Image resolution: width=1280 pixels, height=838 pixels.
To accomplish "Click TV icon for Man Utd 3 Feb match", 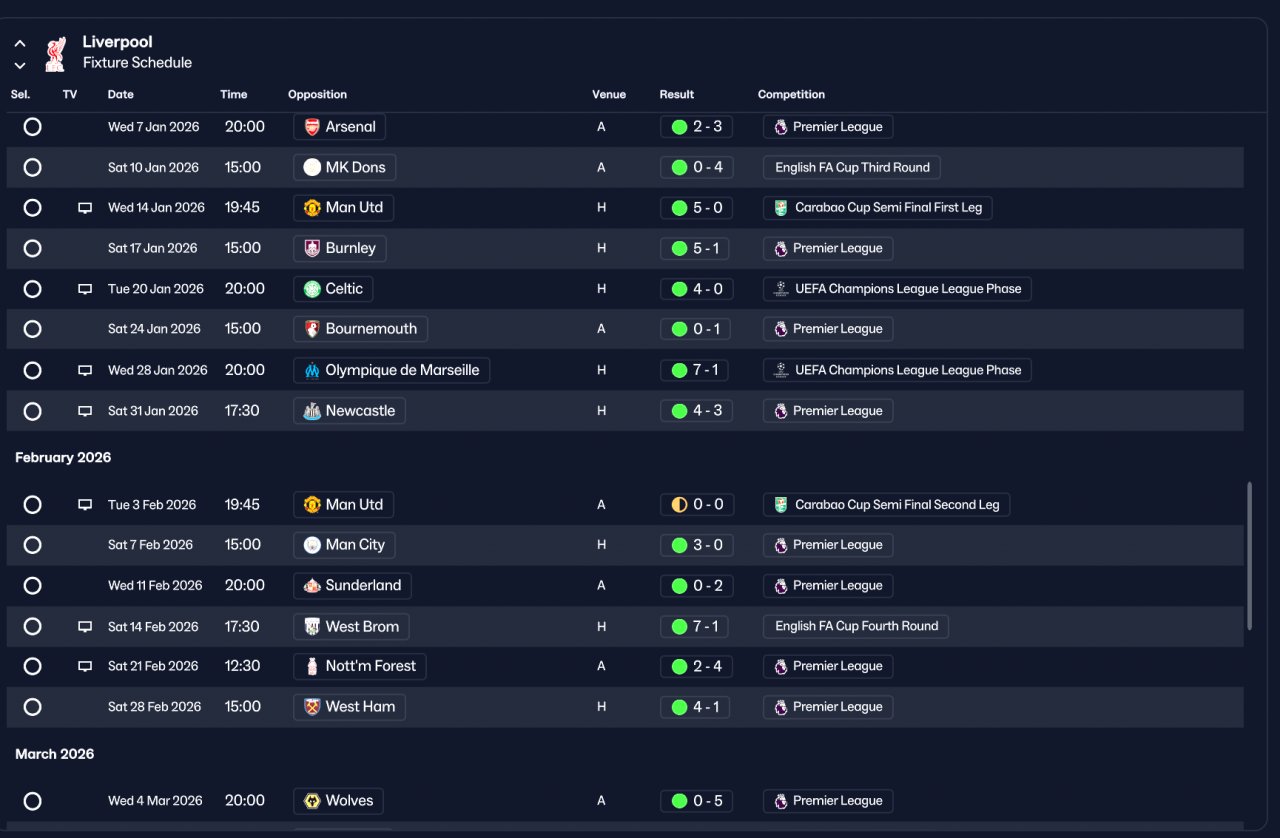I will [x=85, y=505].
